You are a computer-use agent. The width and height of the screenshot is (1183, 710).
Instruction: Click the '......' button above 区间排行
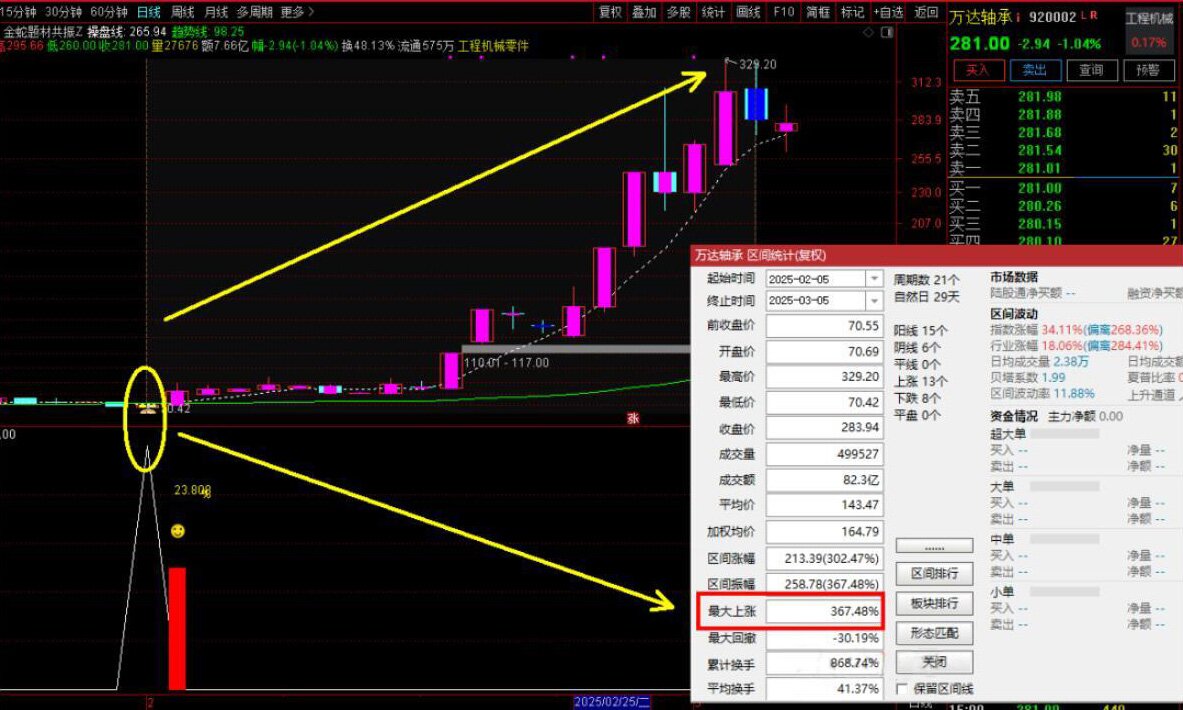pos(934,546)
